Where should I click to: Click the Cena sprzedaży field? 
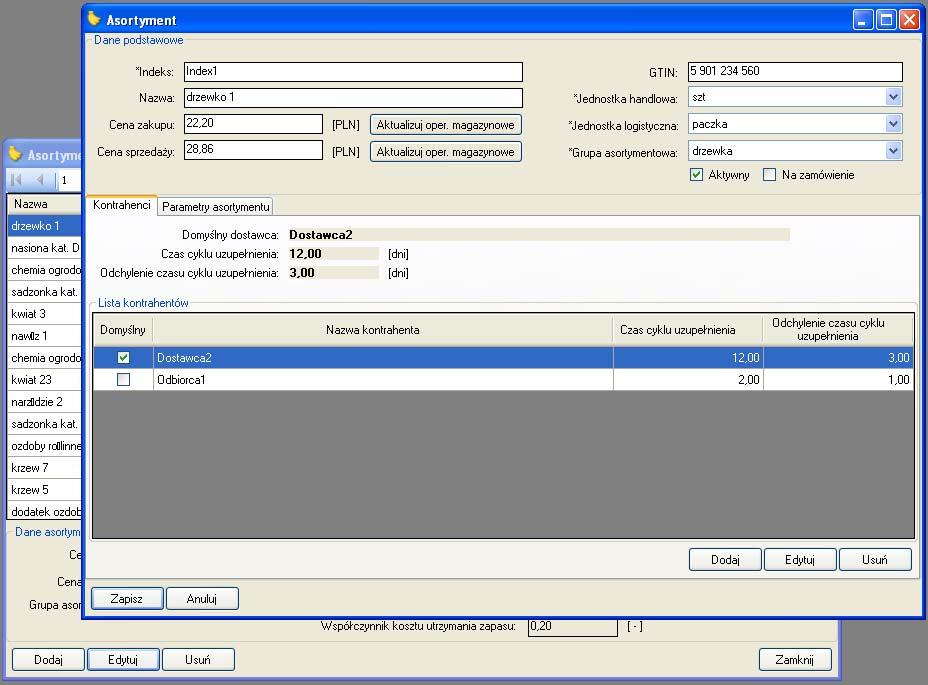tap(253, 150)
